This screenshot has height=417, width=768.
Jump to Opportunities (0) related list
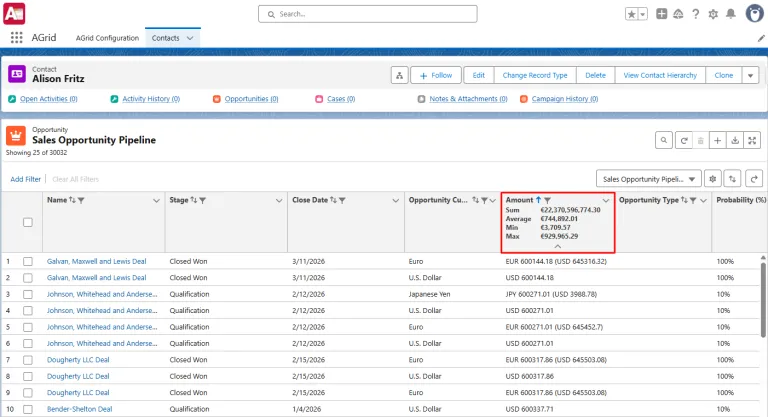click(251, 99)
